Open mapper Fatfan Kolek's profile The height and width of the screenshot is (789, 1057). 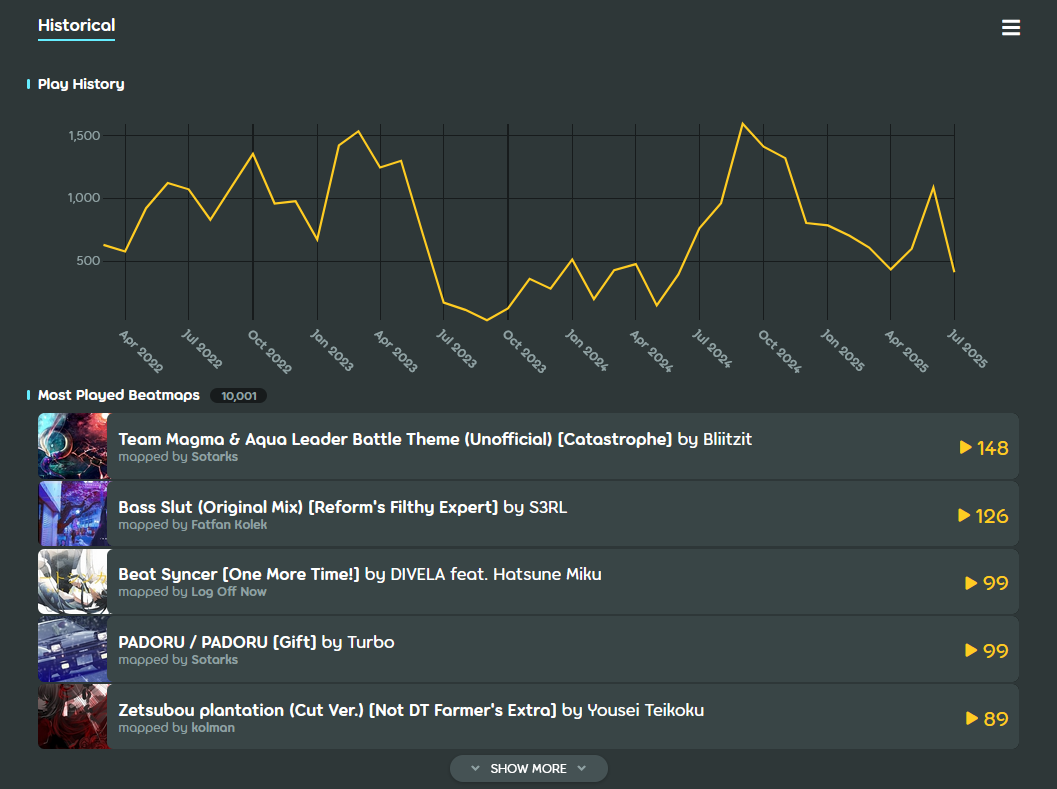click(229, 524)
